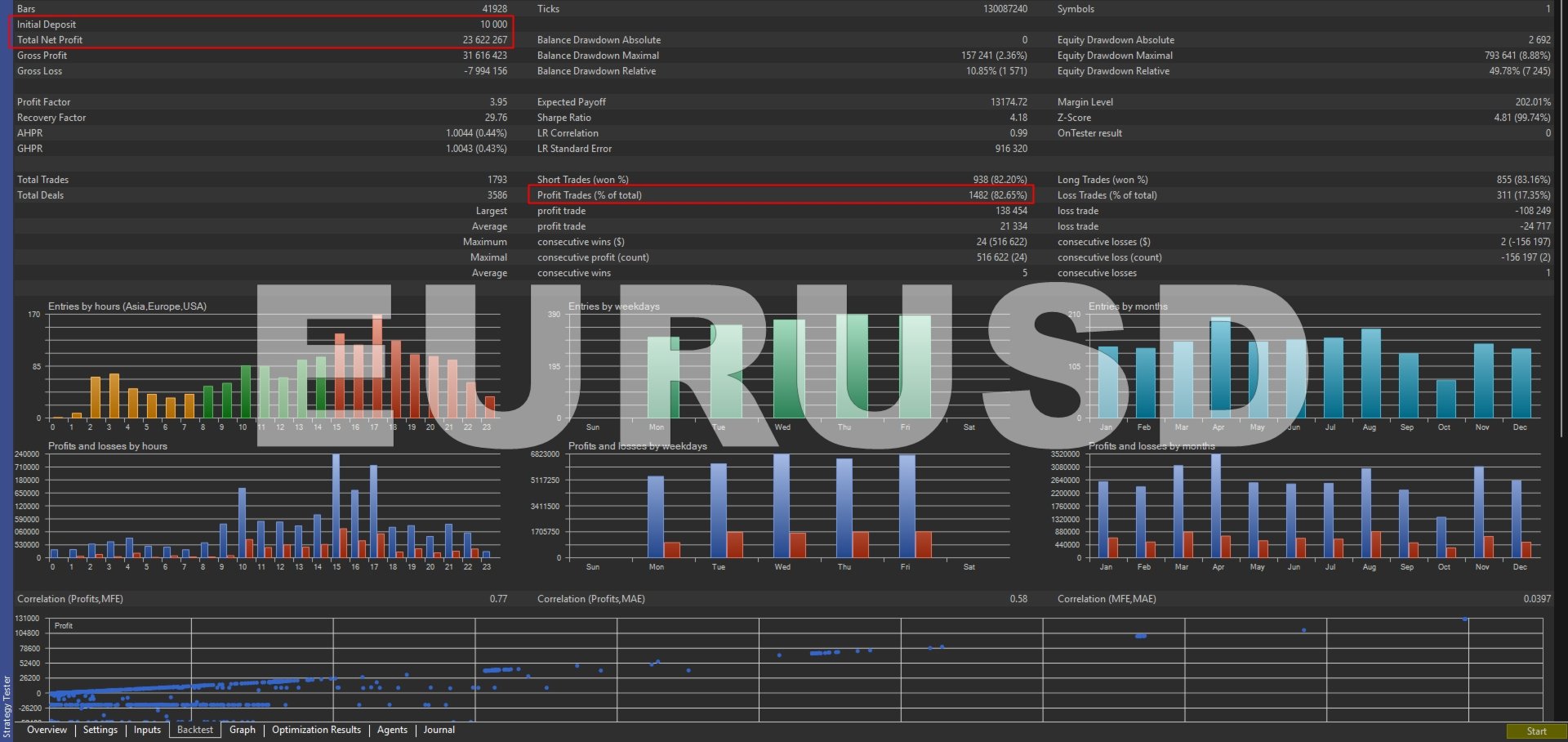Select Total Trades value 1793
1568x742 pixels.
(x=497, y=180)
